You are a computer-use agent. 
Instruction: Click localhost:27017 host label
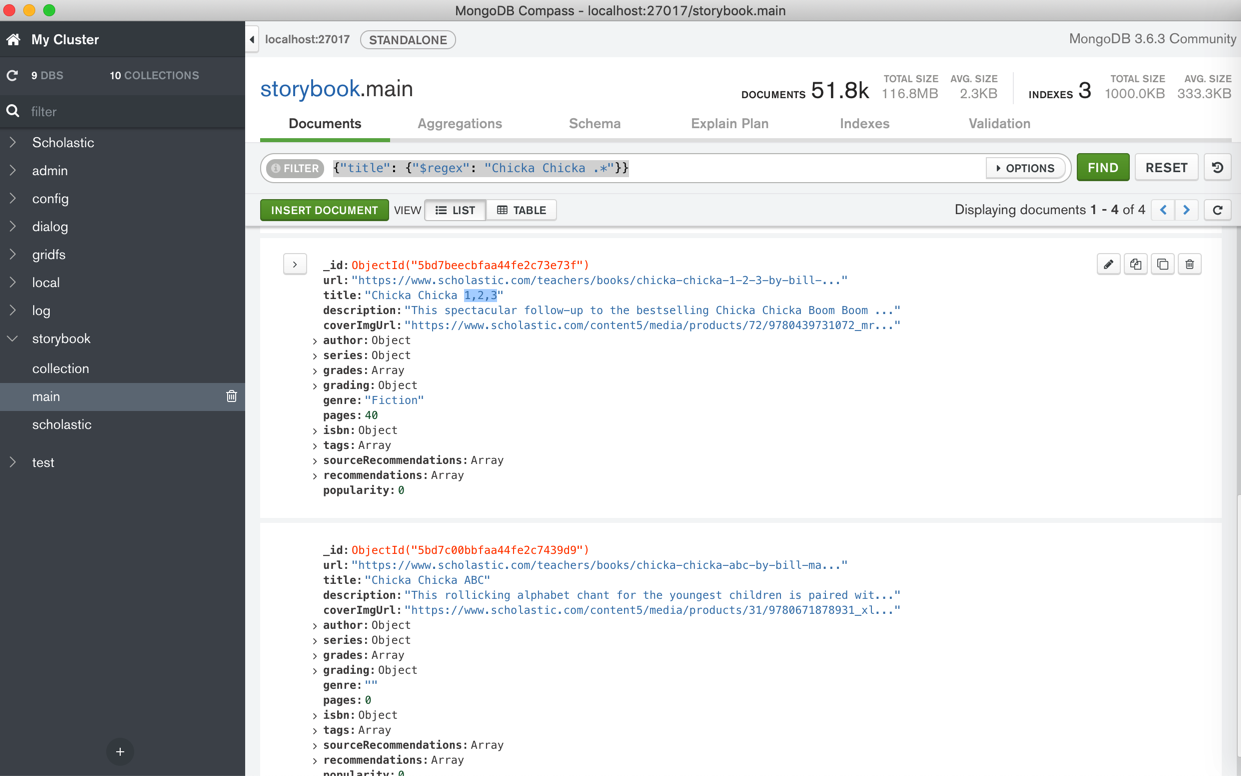pos(307,40)
